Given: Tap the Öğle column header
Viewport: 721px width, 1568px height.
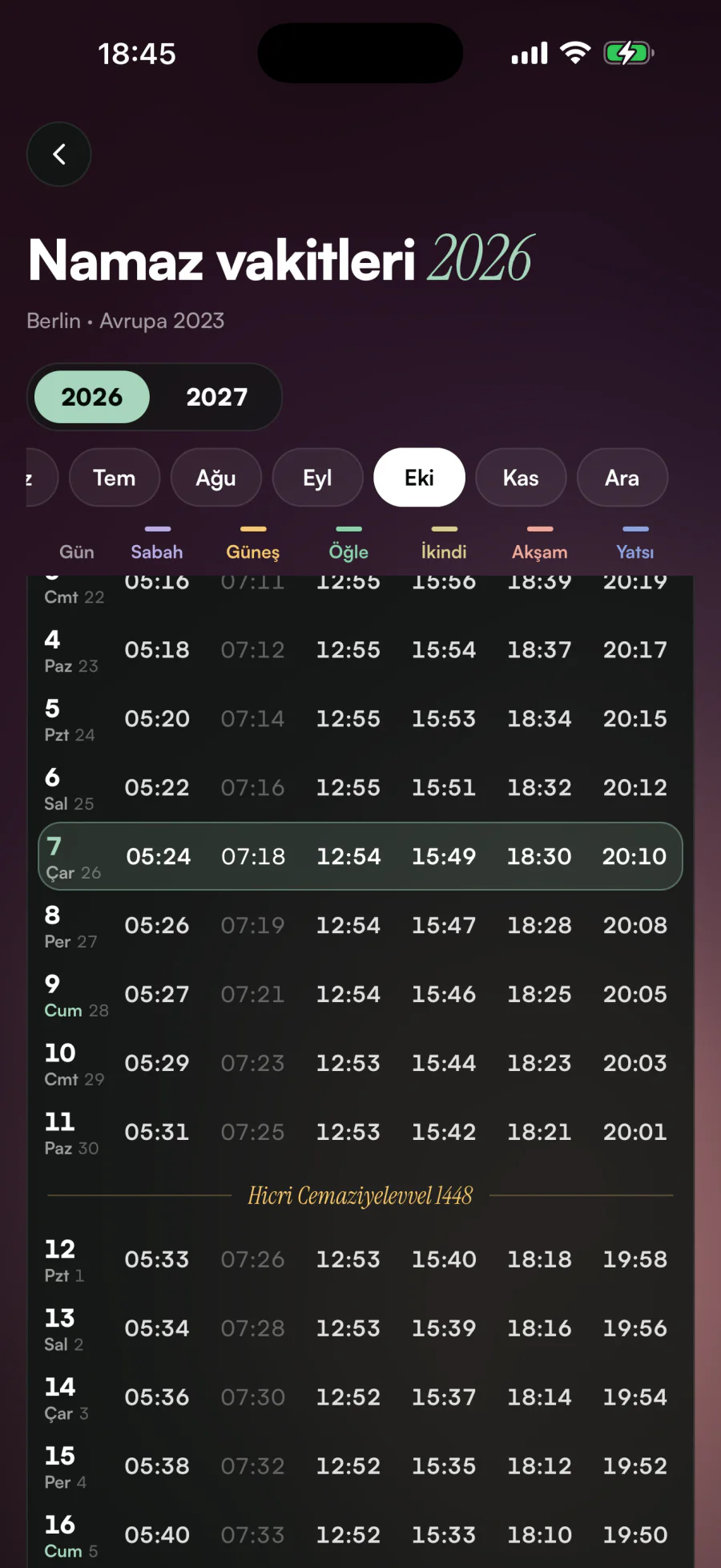Looking at the screenshot, I should (x=348, y=552).
